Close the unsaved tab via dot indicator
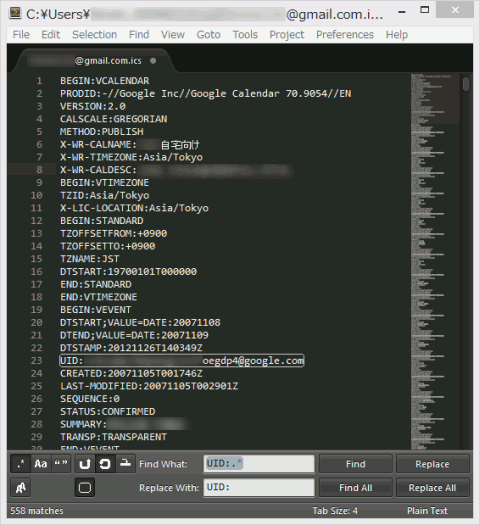 coord(153,61)
